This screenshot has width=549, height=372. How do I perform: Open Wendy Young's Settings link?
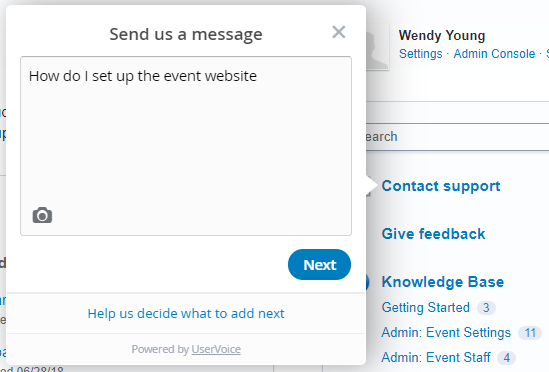421,54
